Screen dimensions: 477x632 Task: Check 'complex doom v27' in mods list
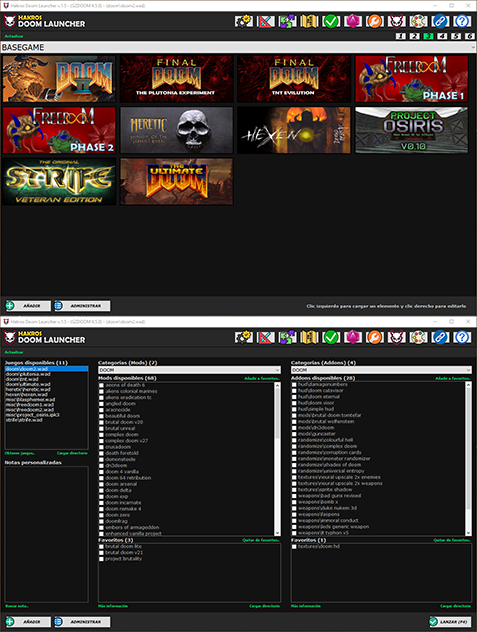coord(101,441)
